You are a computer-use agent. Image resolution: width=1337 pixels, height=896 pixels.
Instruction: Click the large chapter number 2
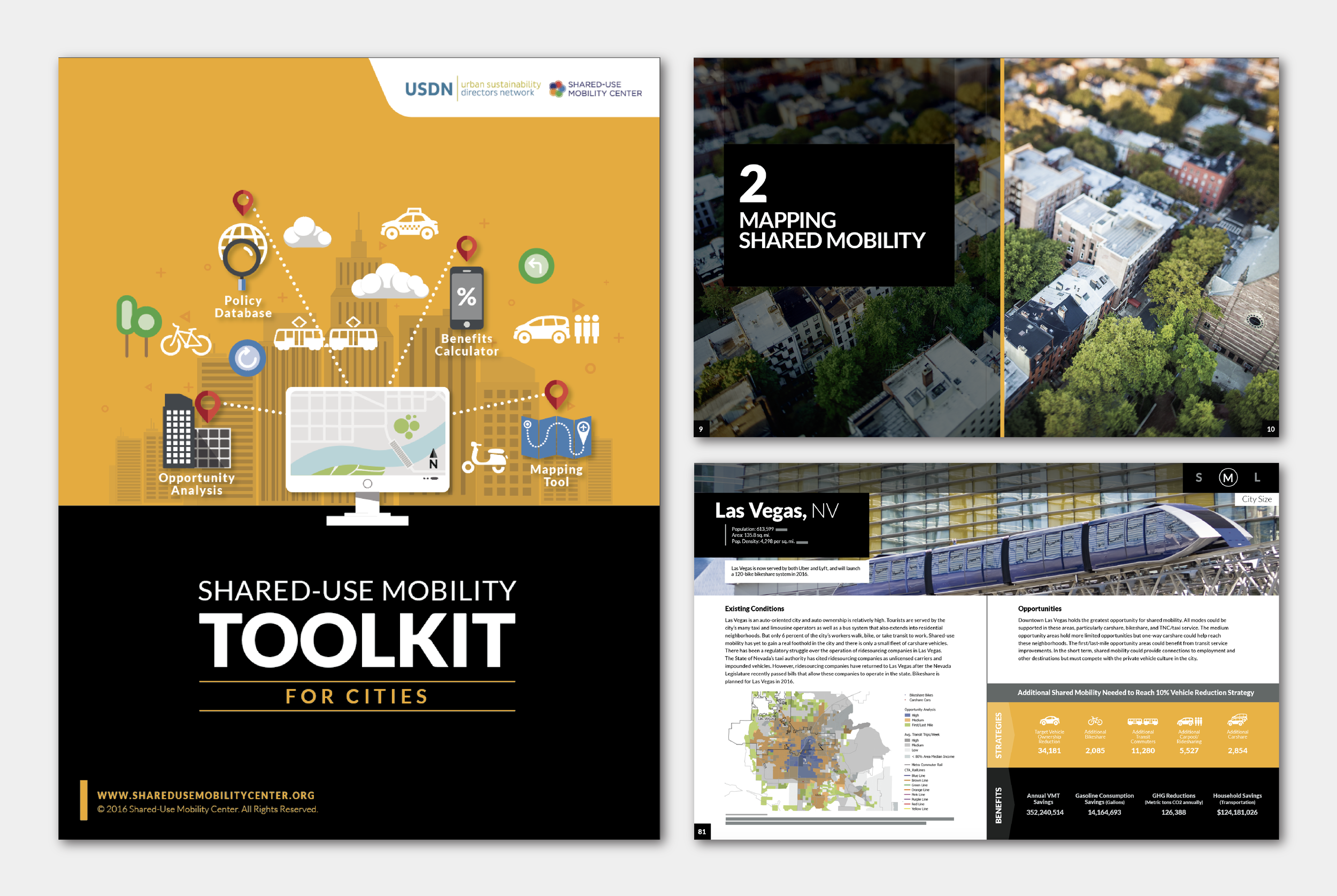click(x=753, y=183)
